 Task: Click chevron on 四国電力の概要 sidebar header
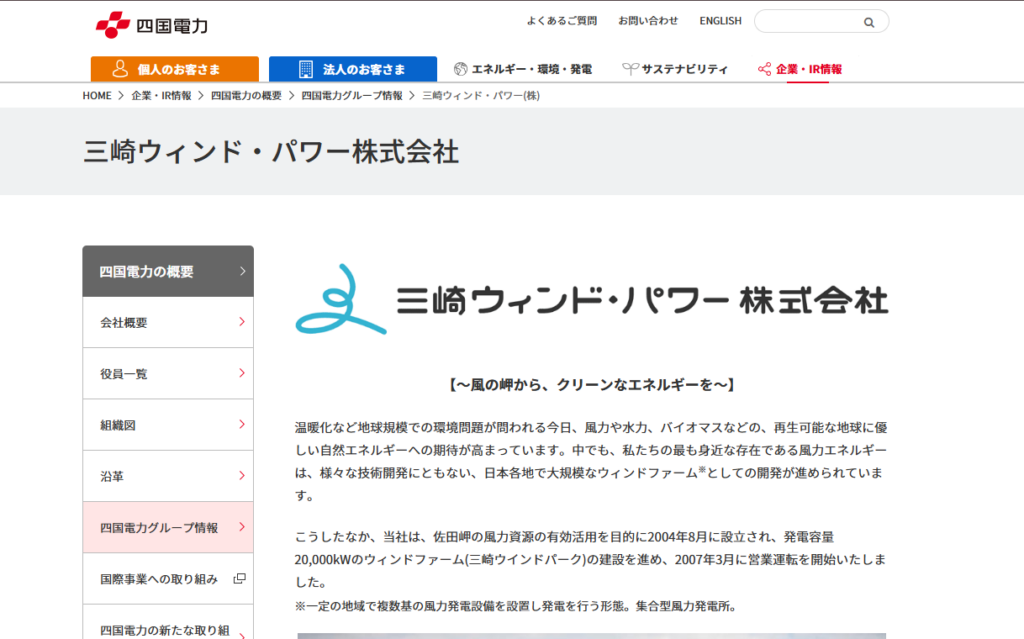pos(242,271)
